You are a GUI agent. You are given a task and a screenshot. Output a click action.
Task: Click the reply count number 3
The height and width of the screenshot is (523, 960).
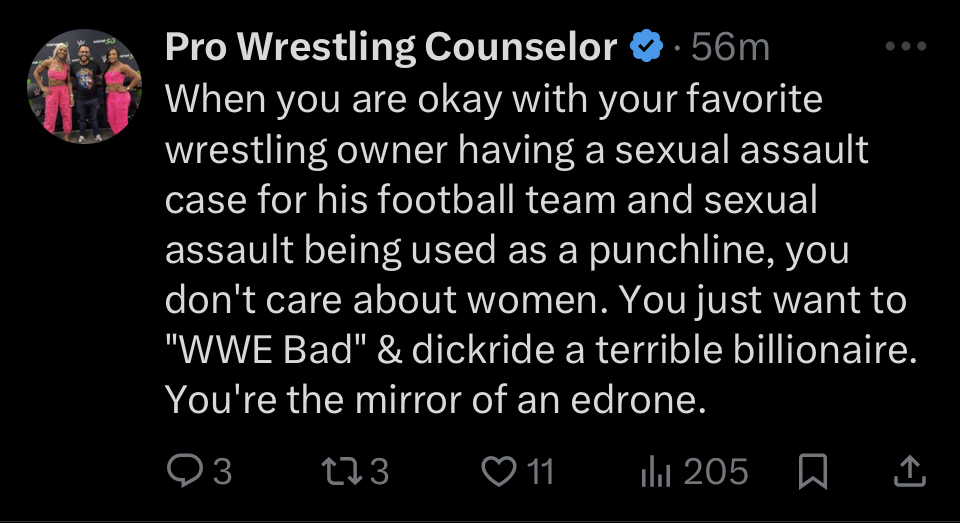point(222,470)
